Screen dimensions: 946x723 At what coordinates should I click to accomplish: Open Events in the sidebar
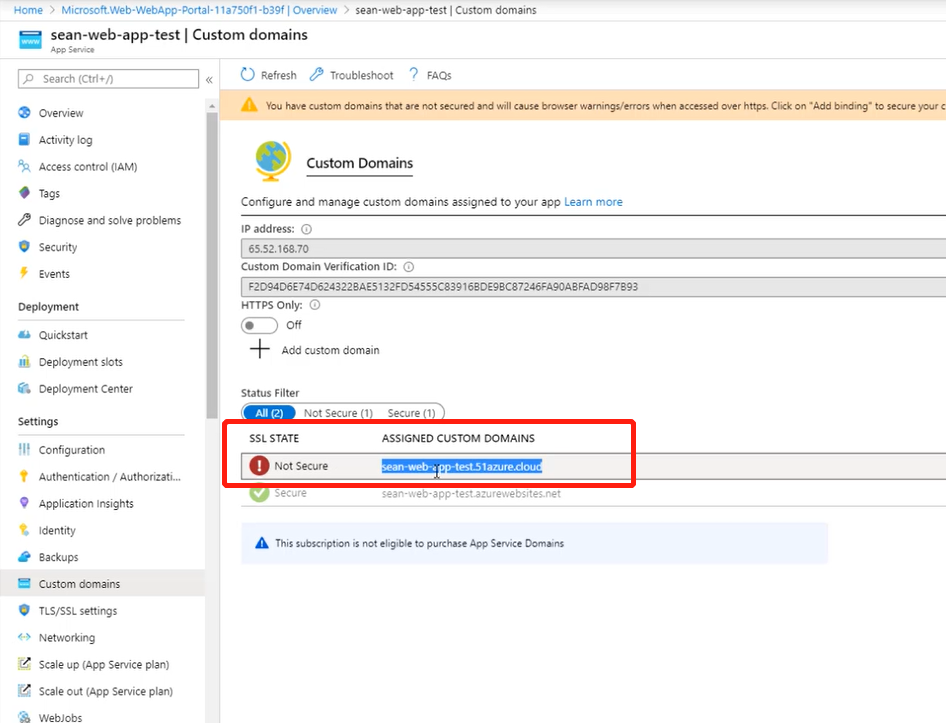(54, 273)
